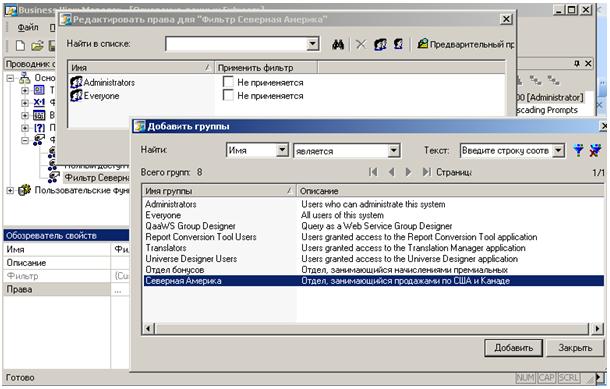This screenshot has width=610, height=389.
Task: Click the Everyone group icon in rights list
Action: coord(76,96)
